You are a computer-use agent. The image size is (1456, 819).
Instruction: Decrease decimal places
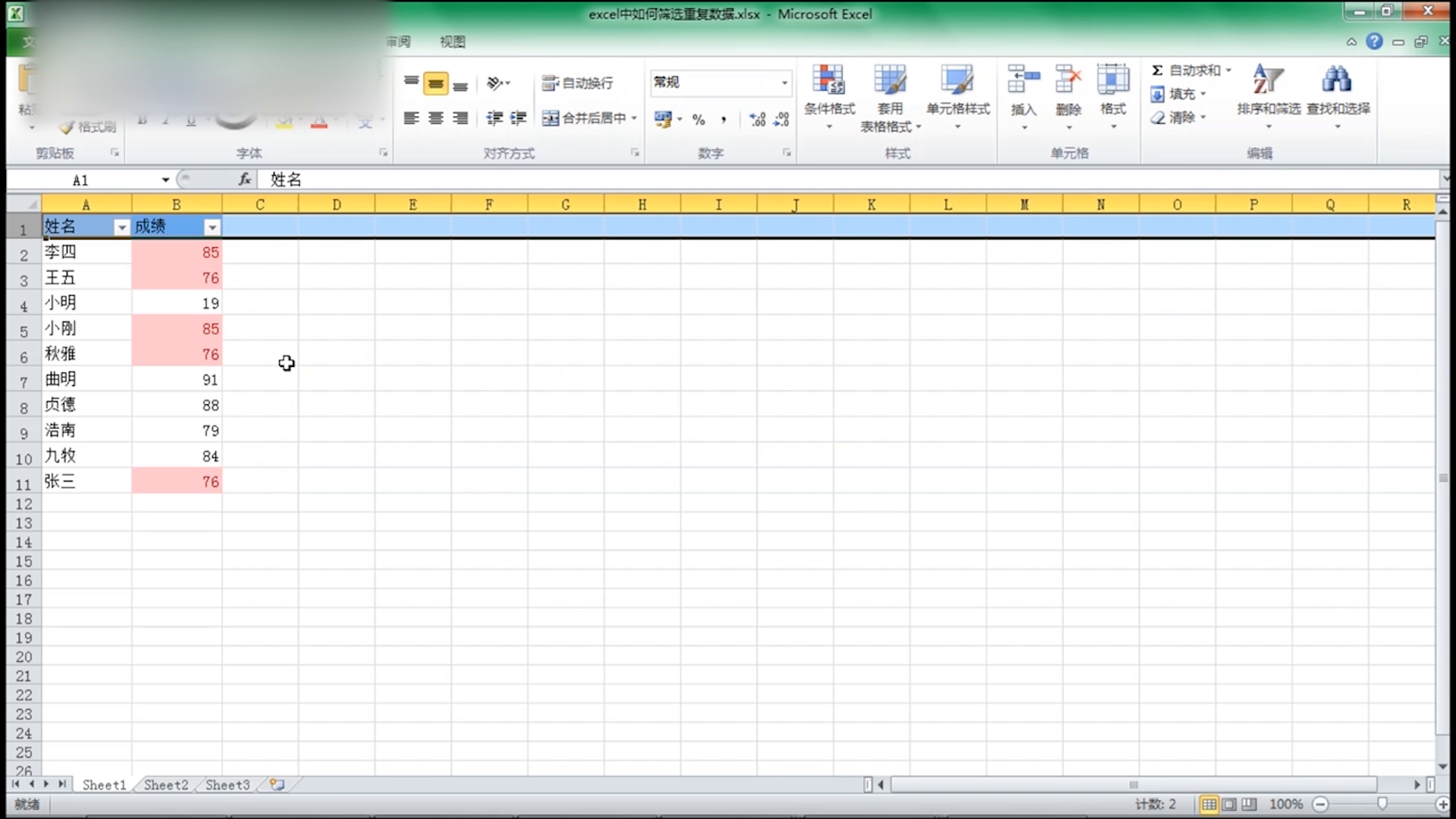click(781, 119)
